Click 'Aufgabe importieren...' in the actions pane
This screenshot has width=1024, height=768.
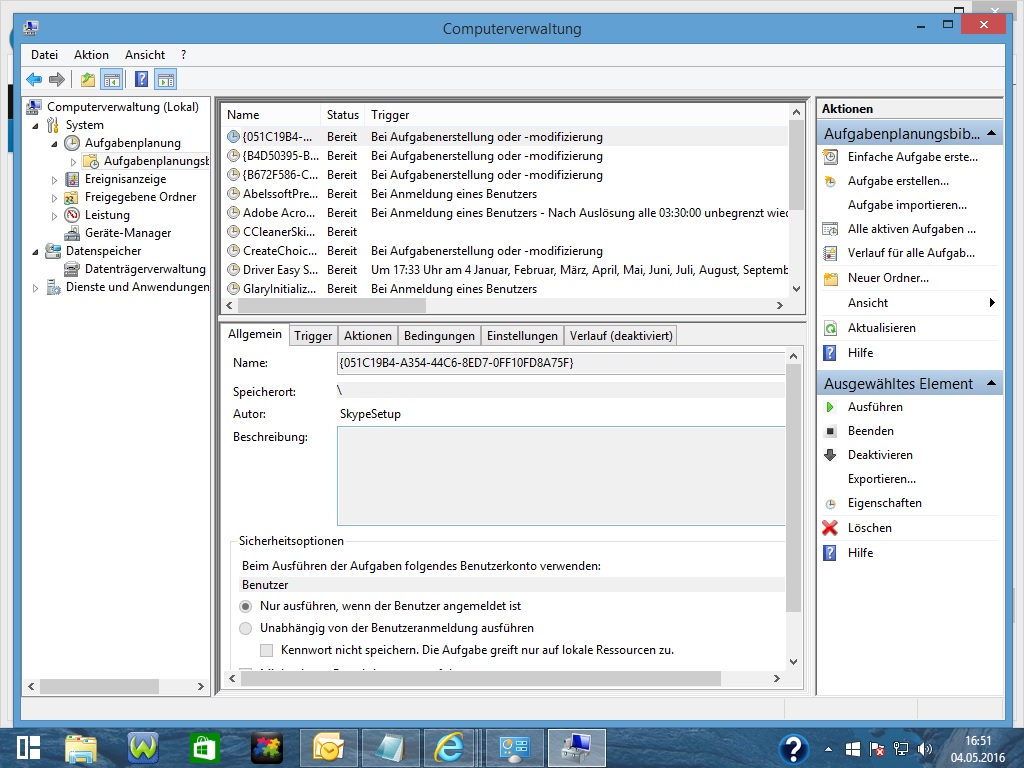click(906, 205)
